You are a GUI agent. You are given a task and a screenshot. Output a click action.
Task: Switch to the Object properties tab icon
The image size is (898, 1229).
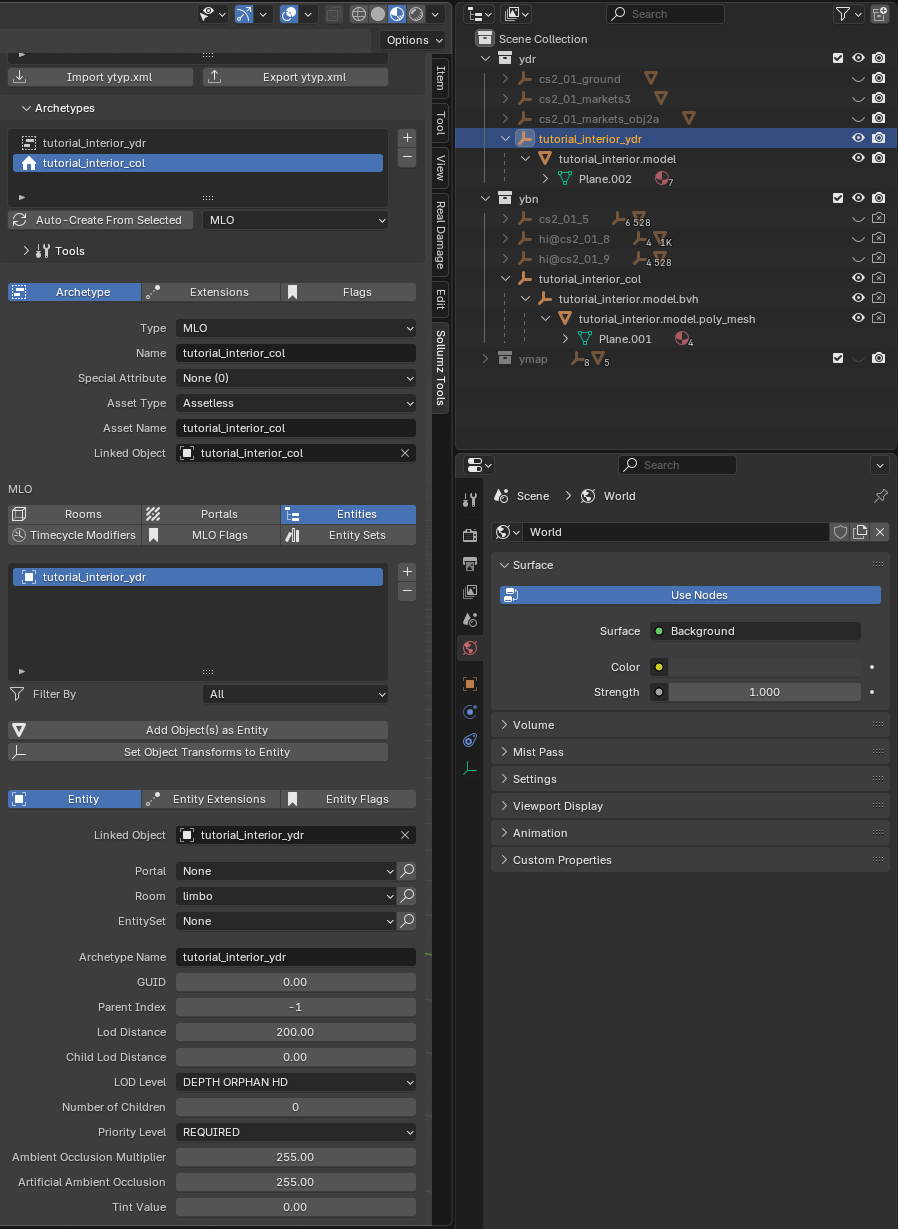(x=470, y=684)
